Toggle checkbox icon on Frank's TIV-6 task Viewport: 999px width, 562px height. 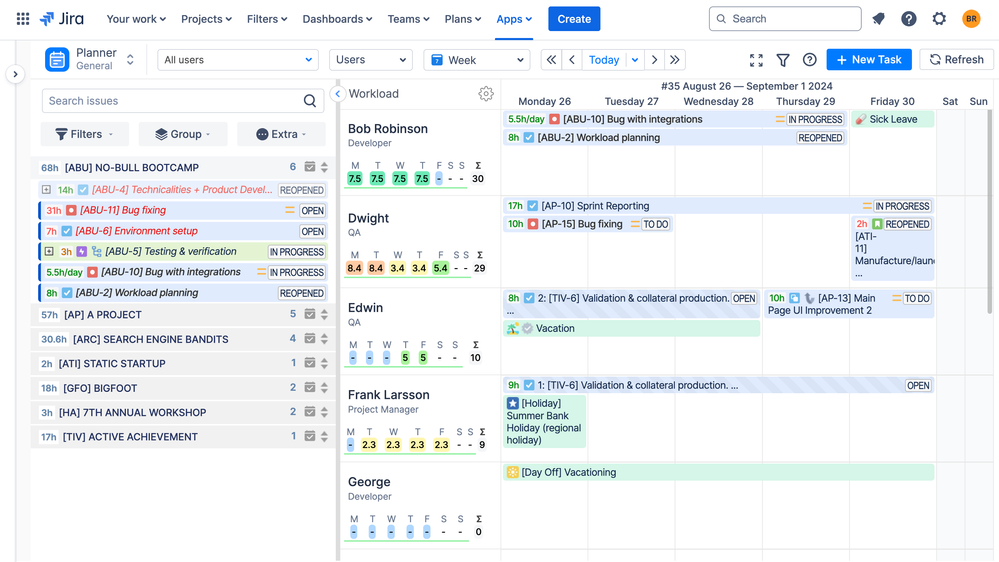(x=529, y=385)
